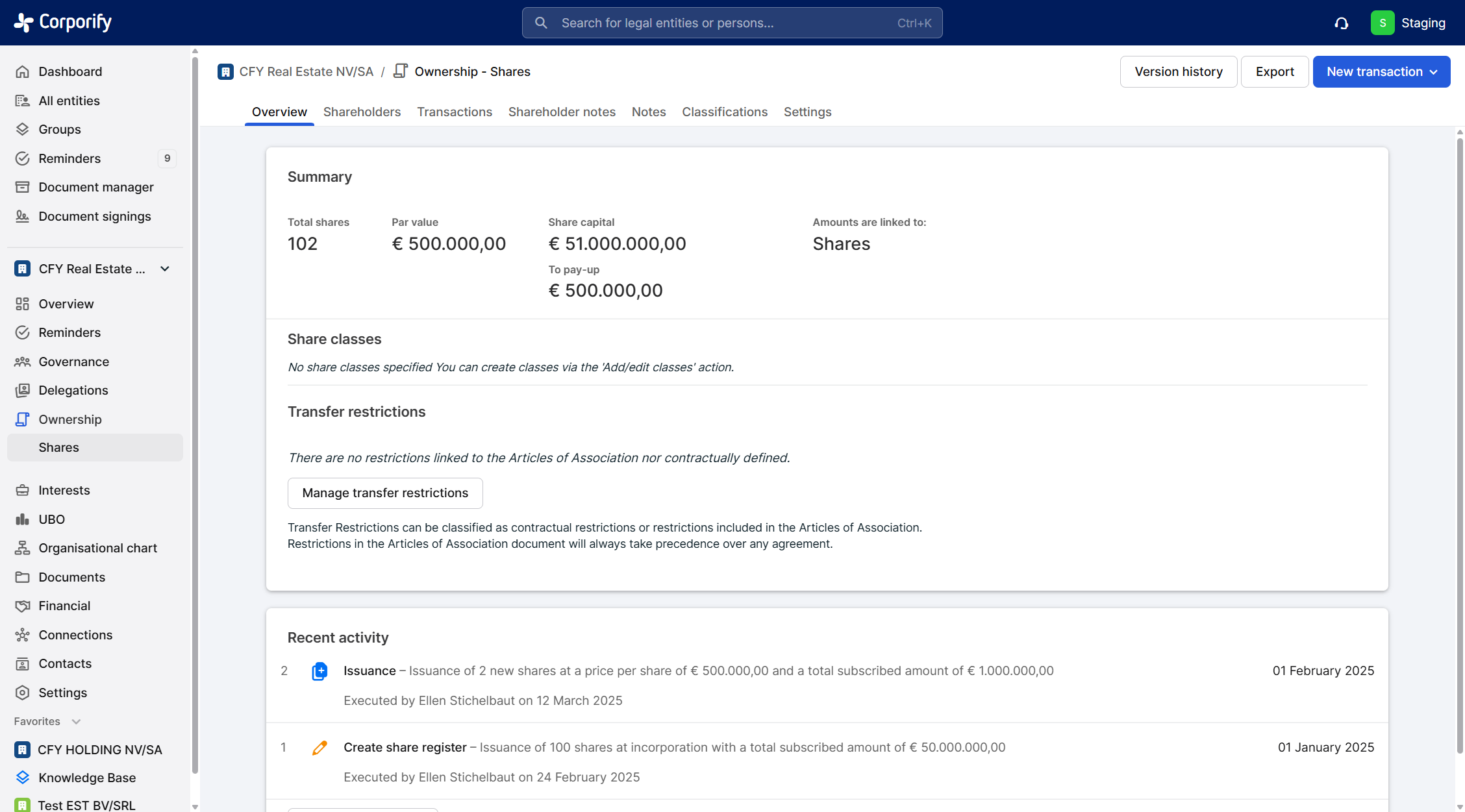The width and height of the screenshot is (1465, 812).
Task: Click the Version history button
Action: pyautogui.click(x=1178, y=71)
